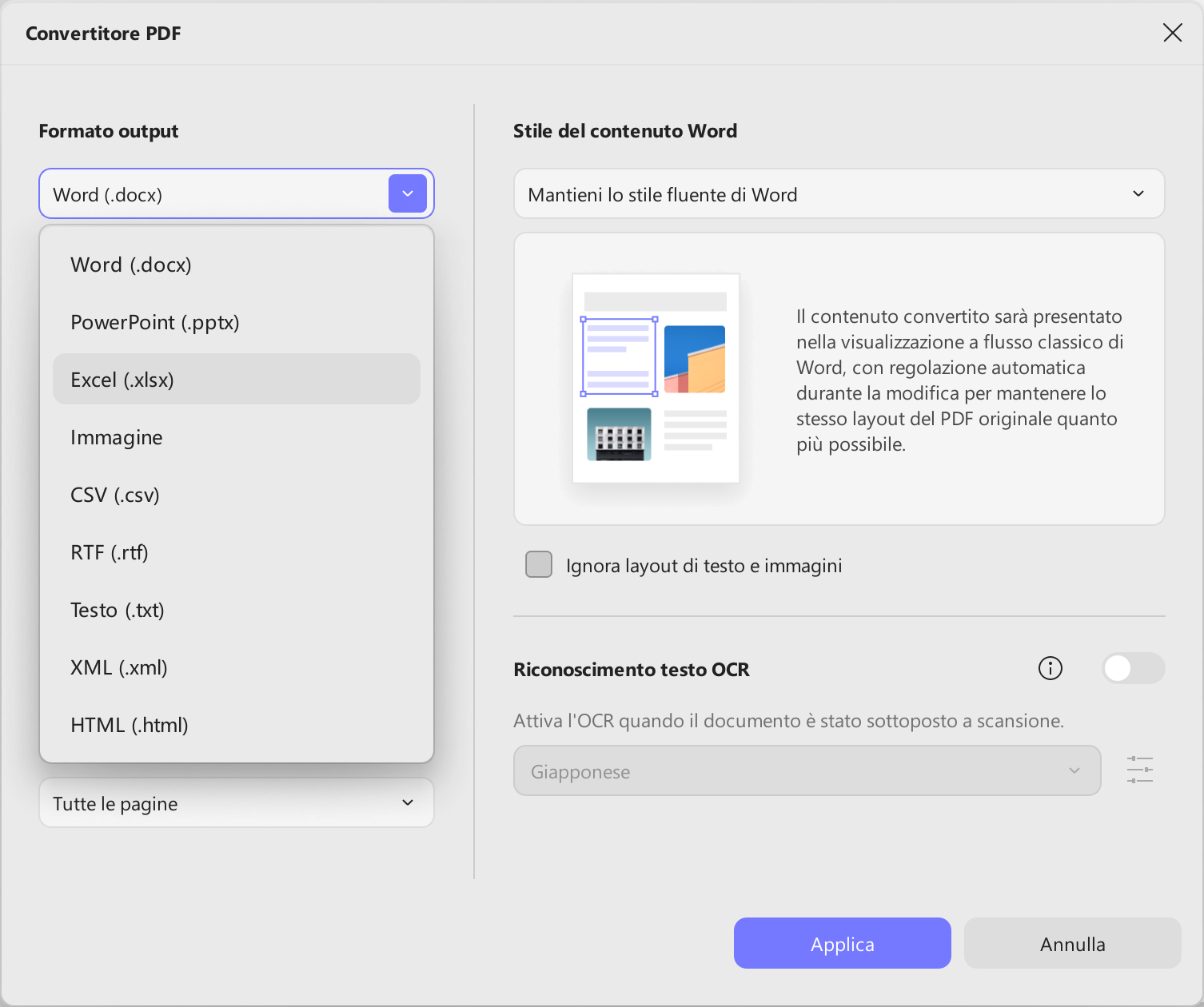
Task: Open the Word content style dropdown
Action: pyautogui.click(x=839, y=194)
